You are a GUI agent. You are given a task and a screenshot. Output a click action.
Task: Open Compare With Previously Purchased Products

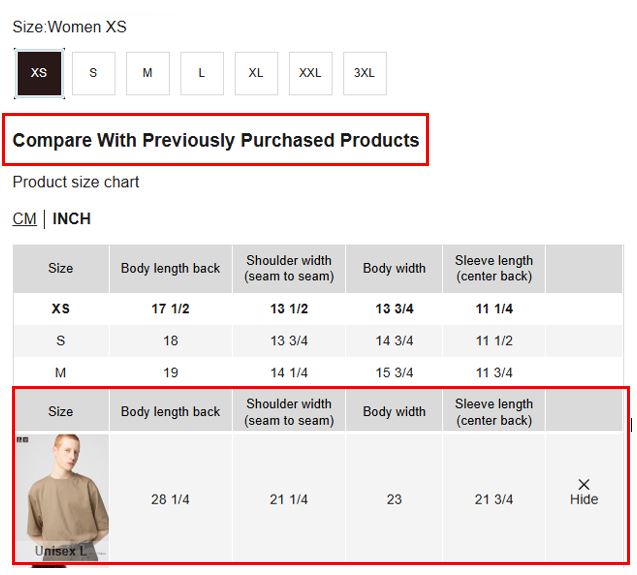(216, 140)
